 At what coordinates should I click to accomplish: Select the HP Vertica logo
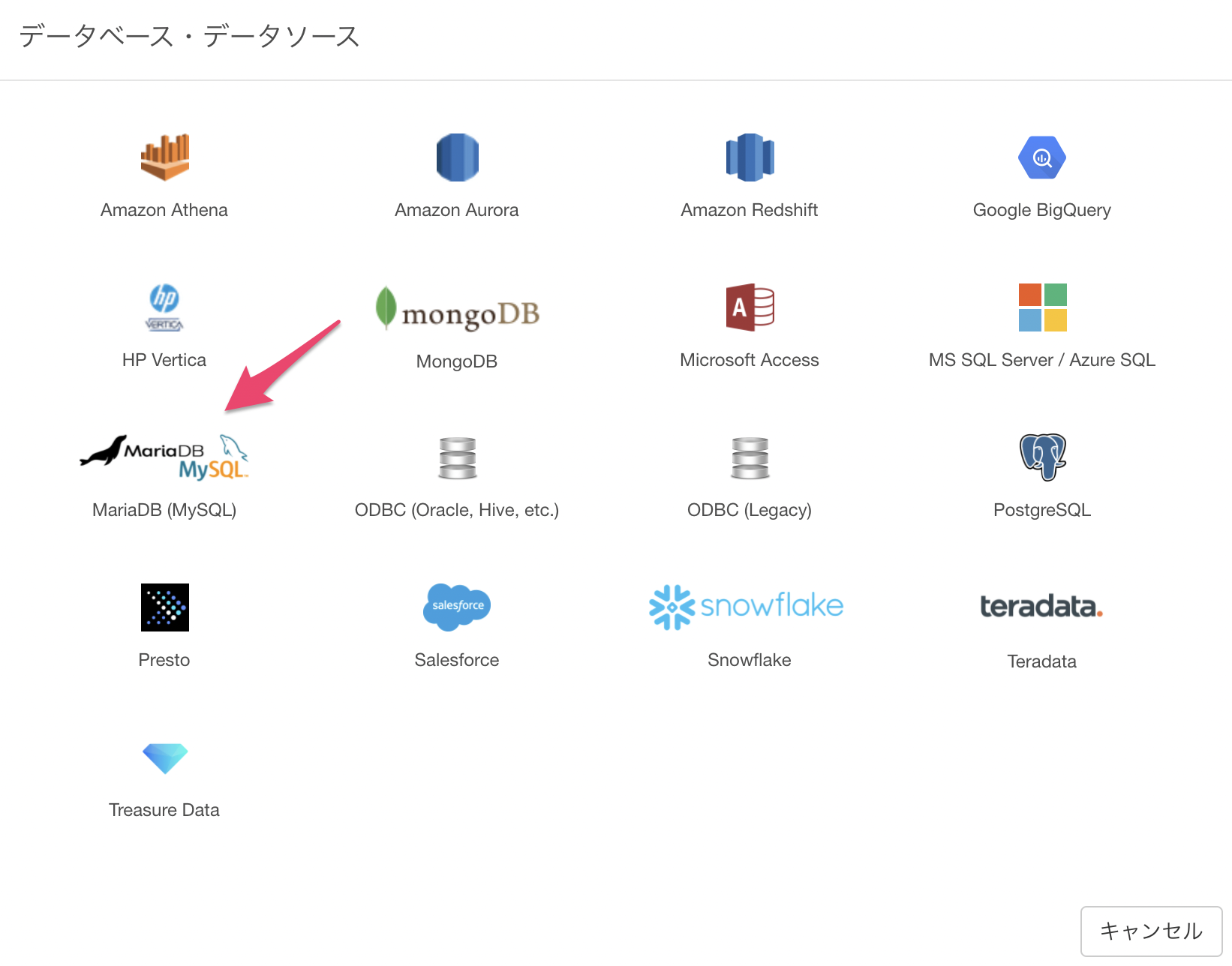[x=164, y=307]
